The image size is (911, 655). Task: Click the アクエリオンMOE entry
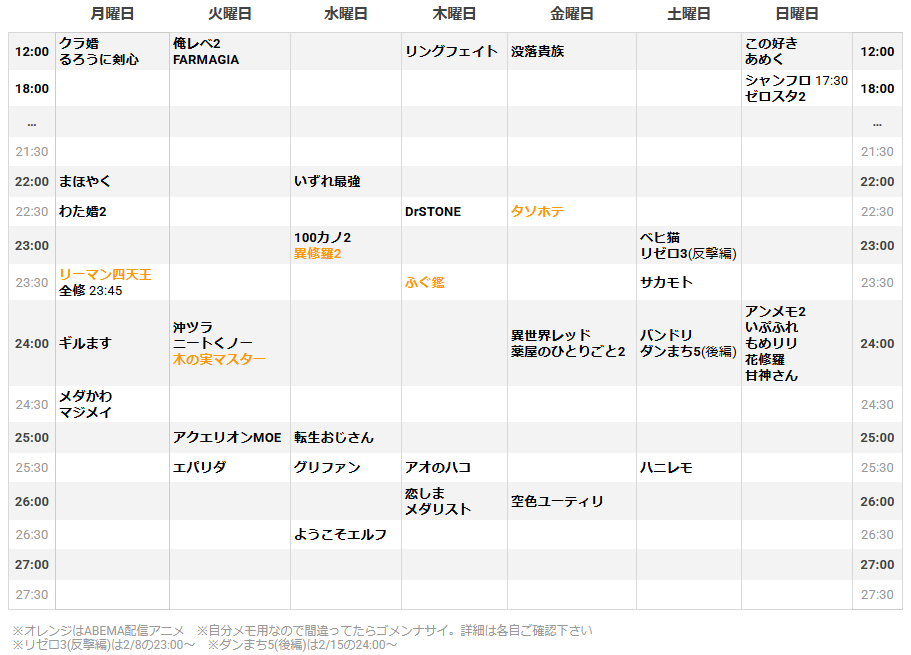[227, 438]
